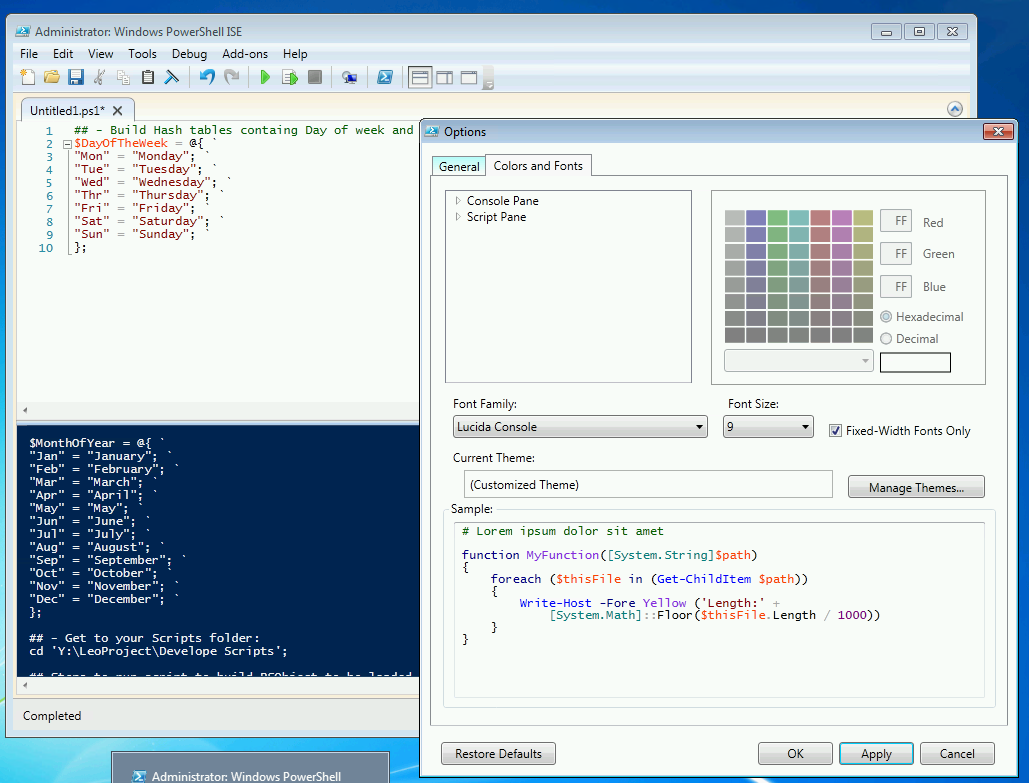Click the gray Redo arrow icon
This screenshot has height=783, width=1029.
(232, 77)
